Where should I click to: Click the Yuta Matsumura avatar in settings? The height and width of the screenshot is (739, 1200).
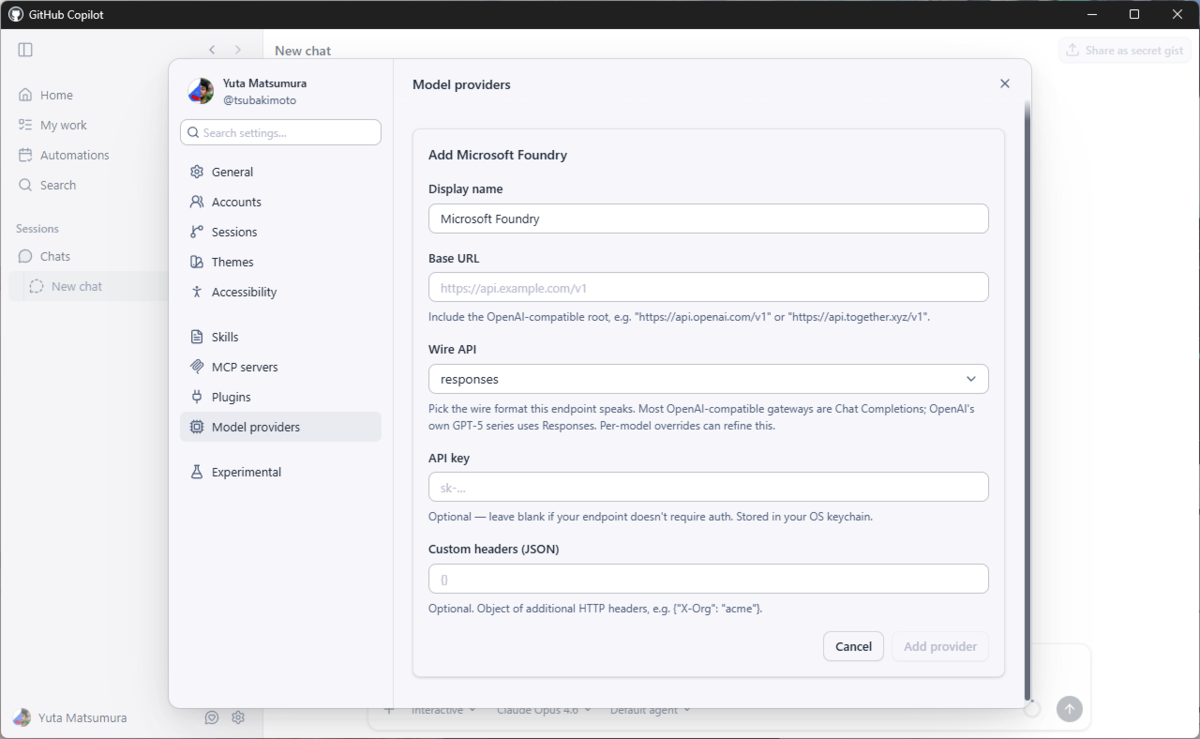(201, 91)
